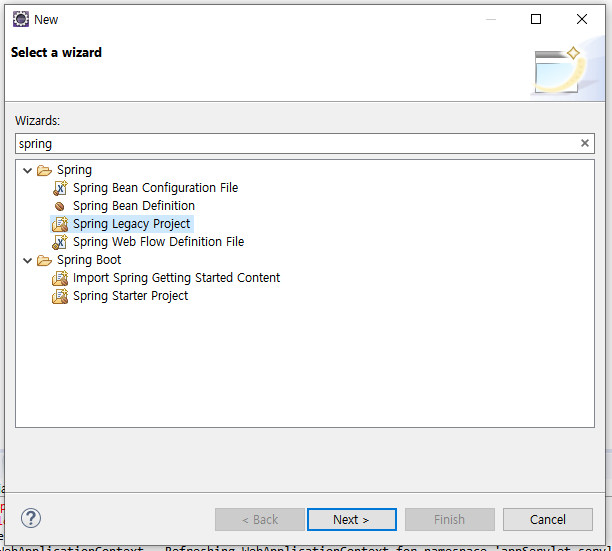612x551 pixels.
Task: Click the Spring Web Flow Definition File icon
Action: pos(60,242)
